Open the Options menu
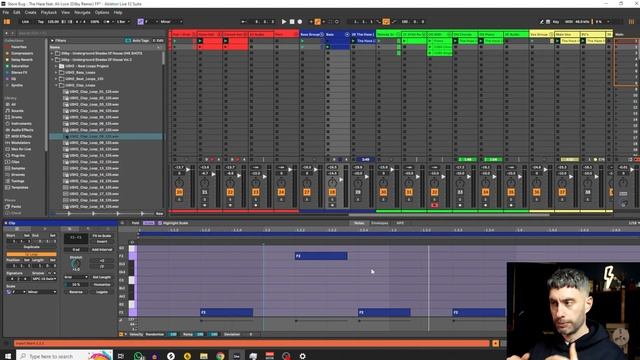This screenshot has height=360, width=640. pyautogui.click(x=102, y=13)
